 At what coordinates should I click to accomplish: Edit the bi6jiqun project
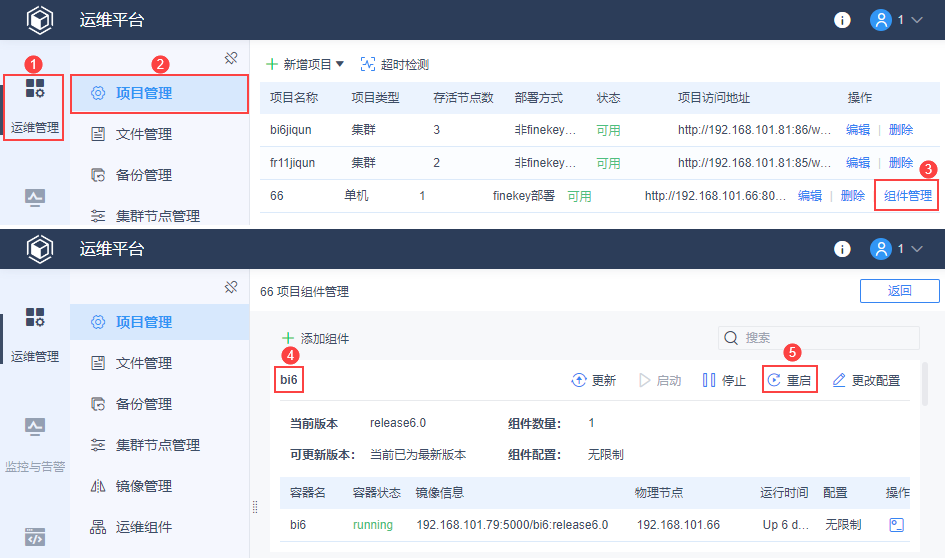(x=858, y=130)
